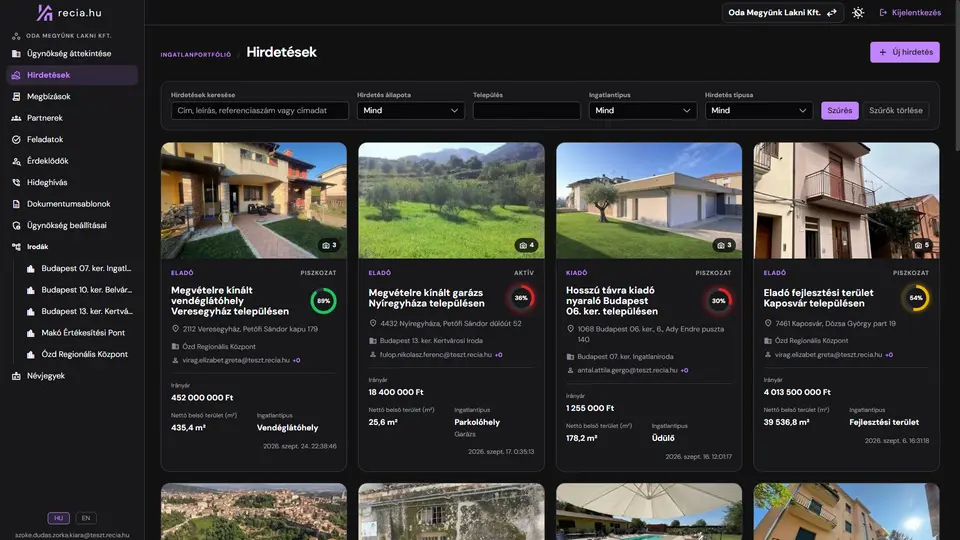Click the Ügynökség áttekintése sidebar icon
The height and width of the screenshot is (540, 960).
click(x=16, y=54)
